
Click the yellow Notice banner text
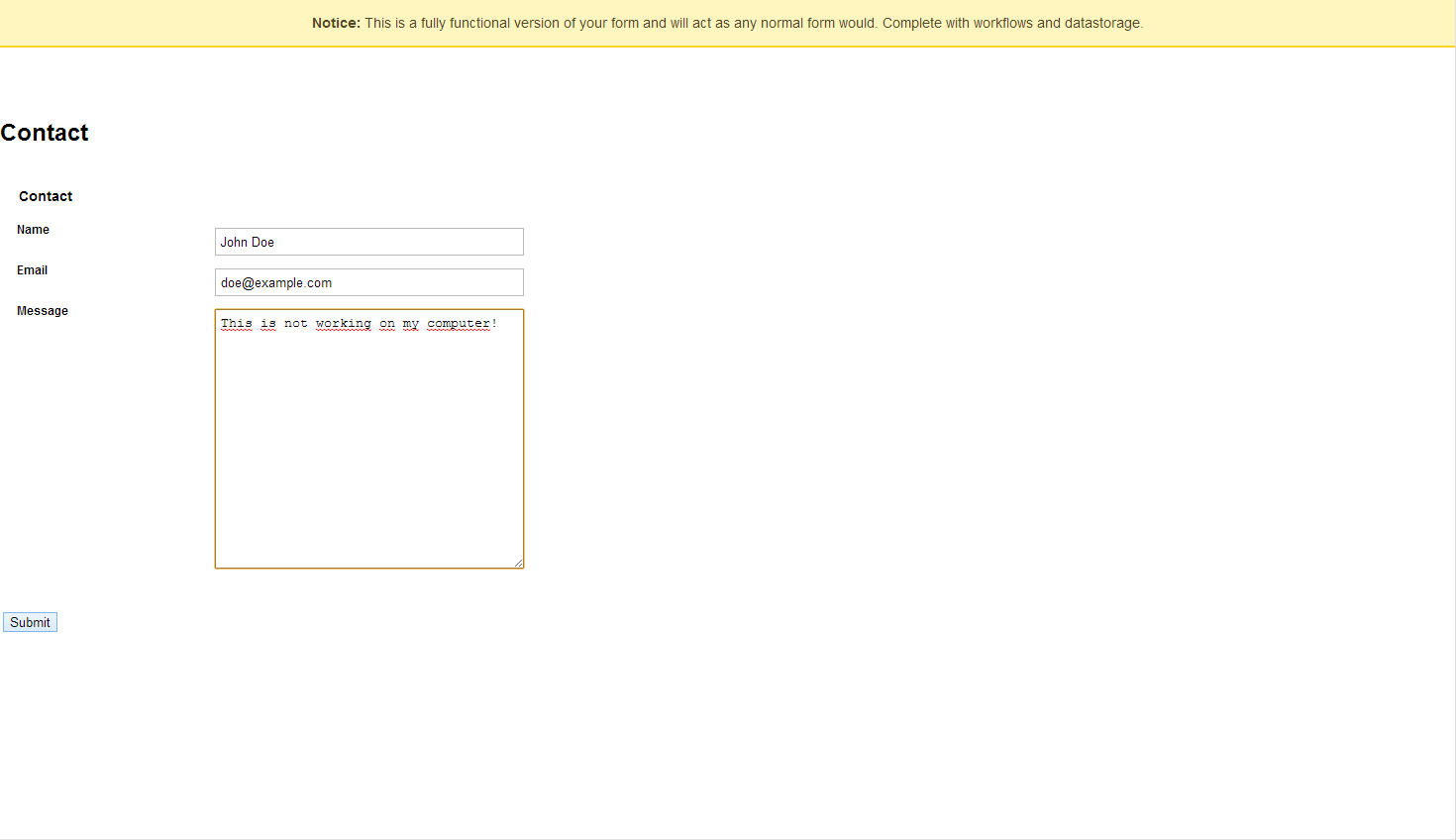[727, 23]
